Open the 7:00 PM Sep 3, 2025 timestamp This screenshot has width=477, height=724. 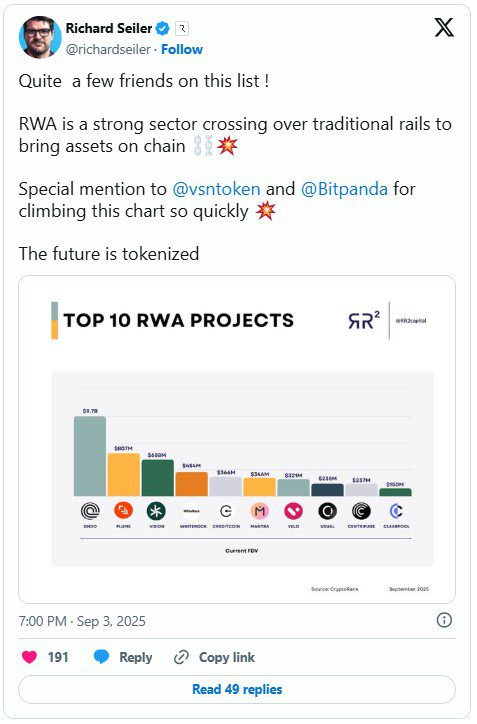pyautogui.click(x=82, y=621)
